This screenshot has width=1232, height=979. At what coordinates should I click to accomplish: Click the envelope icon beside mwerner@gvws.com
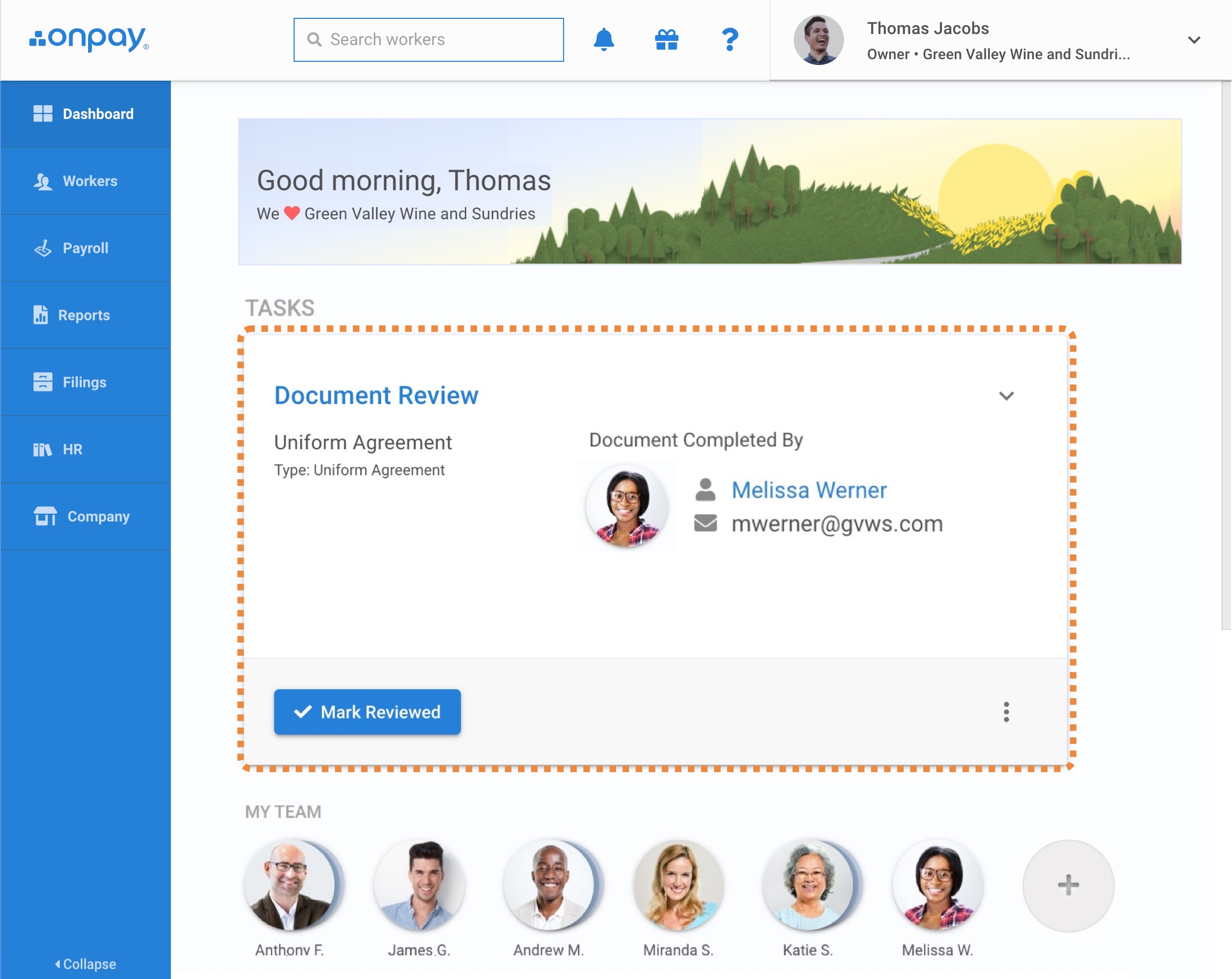pos(705,523)
